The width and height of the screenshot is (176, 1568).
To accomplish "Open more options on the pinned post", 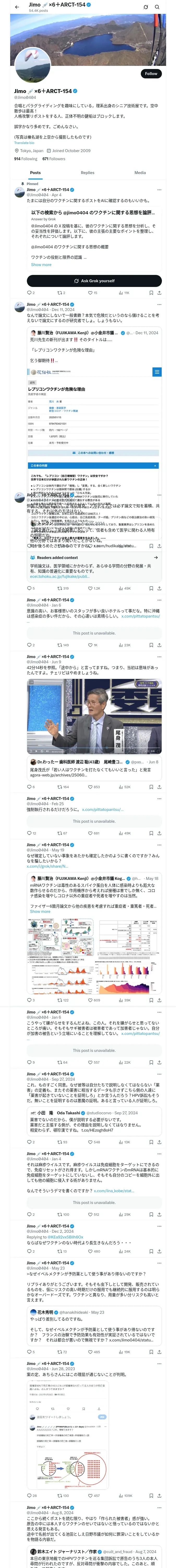I will click(159, 189).
